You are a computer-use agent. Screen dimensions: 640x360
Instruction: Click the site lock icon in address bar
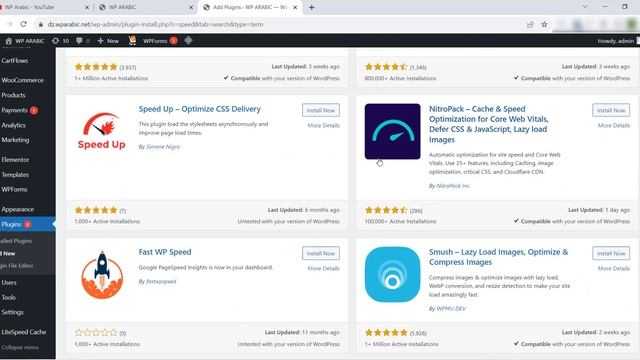coord(40,24)
